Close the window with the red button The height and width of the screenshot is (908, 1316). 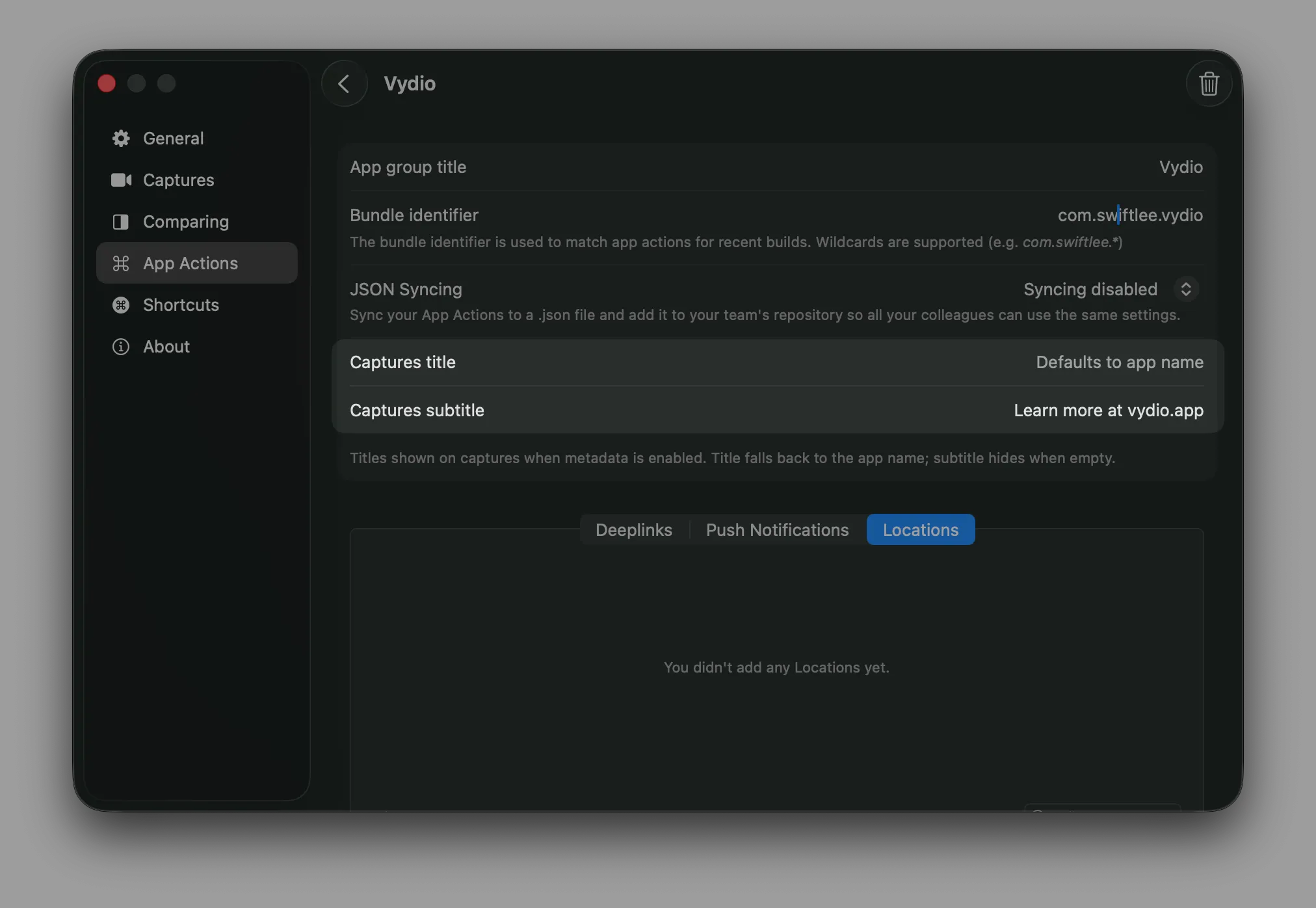[107, 83]
